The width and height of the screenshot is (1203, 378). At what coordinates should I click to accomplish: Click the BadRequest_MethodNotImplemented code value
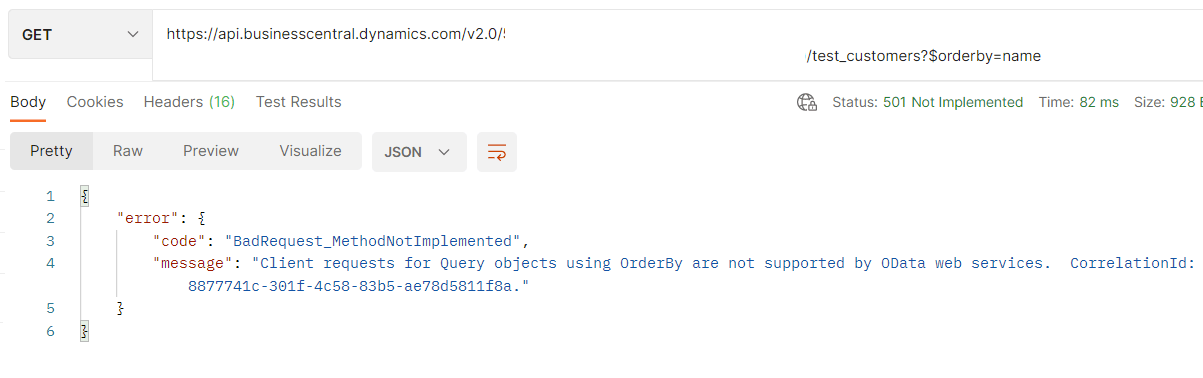(x=376, y=241)
